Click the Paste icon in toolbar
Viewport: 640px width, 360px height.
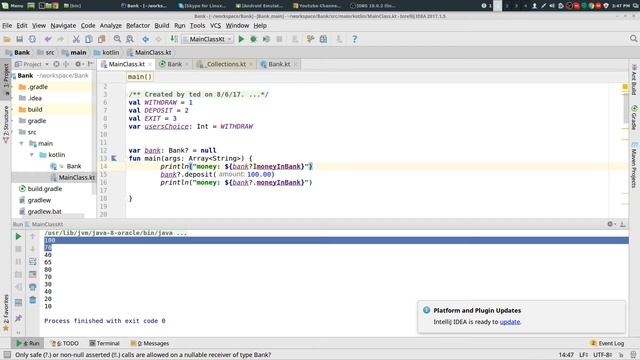tap(102, 39)
